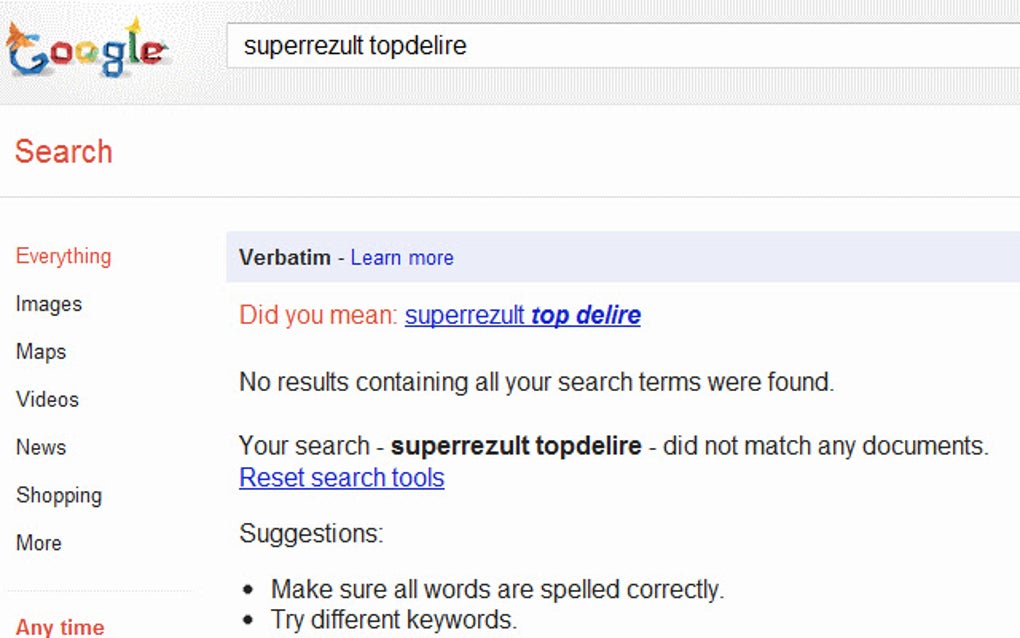Viewport: 1020px width, 638px height.
Task: Click the "No results containing" message
Action: coord(536,382)
